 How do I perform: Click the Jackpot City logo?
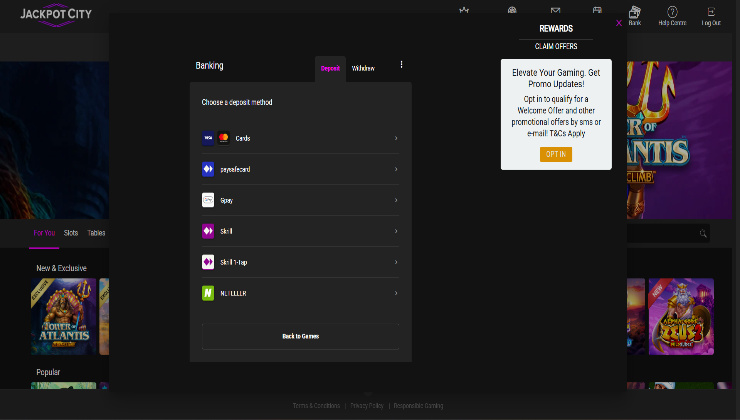[56, 15]
